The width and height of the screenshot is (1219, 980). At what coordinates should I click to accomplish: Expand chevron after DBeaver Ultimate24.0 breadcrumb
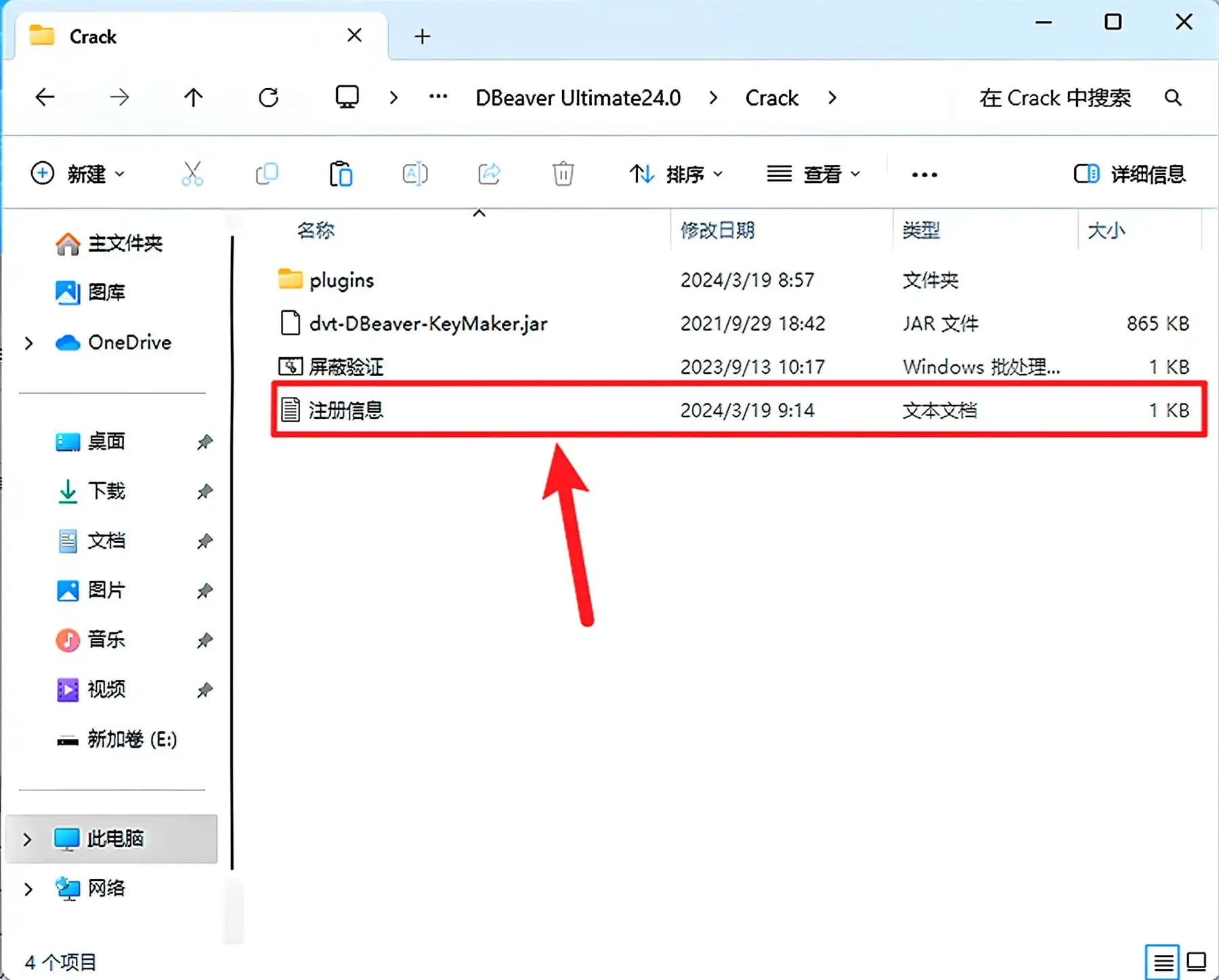[713, 98]
